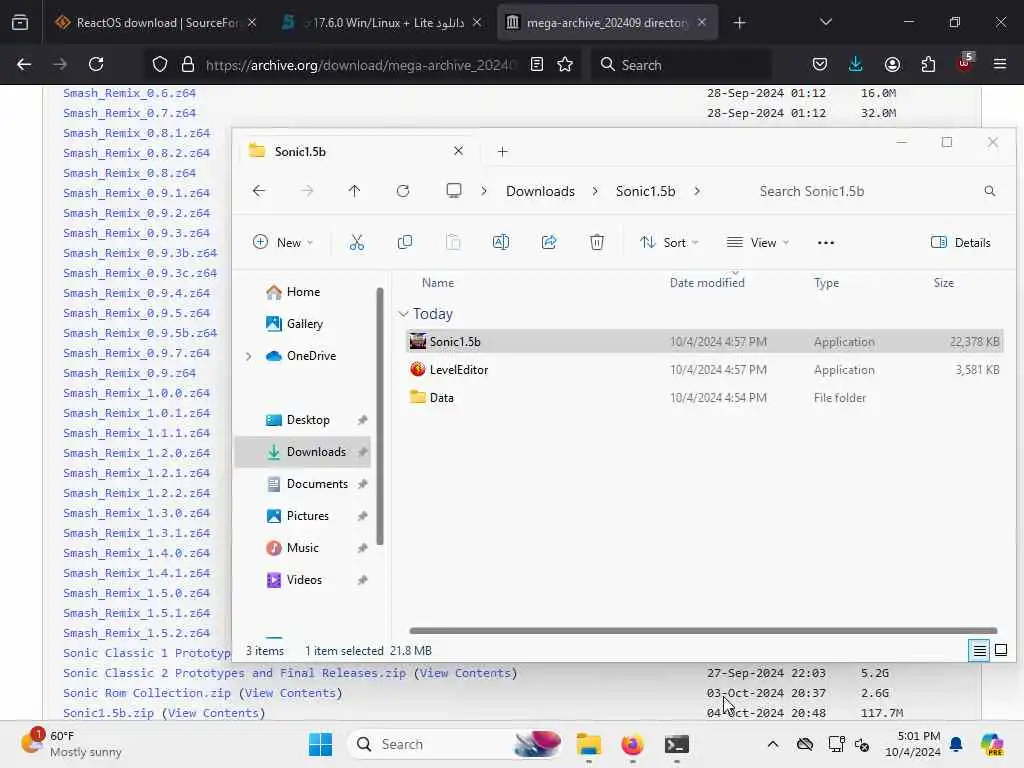Open Firefox downloads panel
Screen dimensions: 1024x768
(x=856, y=64)
